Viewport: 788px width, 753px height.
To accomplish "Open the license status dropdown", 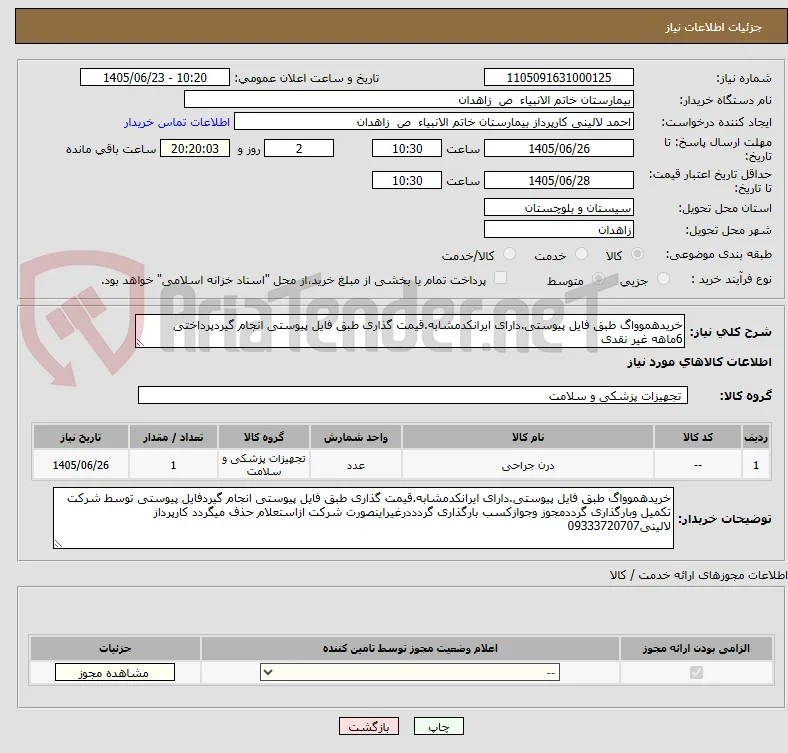I will [410, 673].
